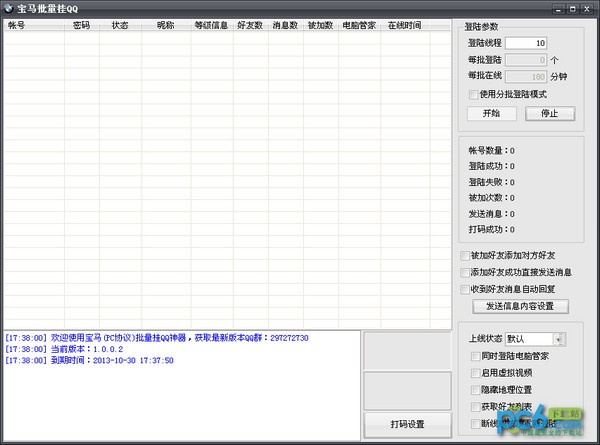Click log line 到期时间 2013-10-30
The height and width of the screenshot is (445, 600).
point(90,360)
